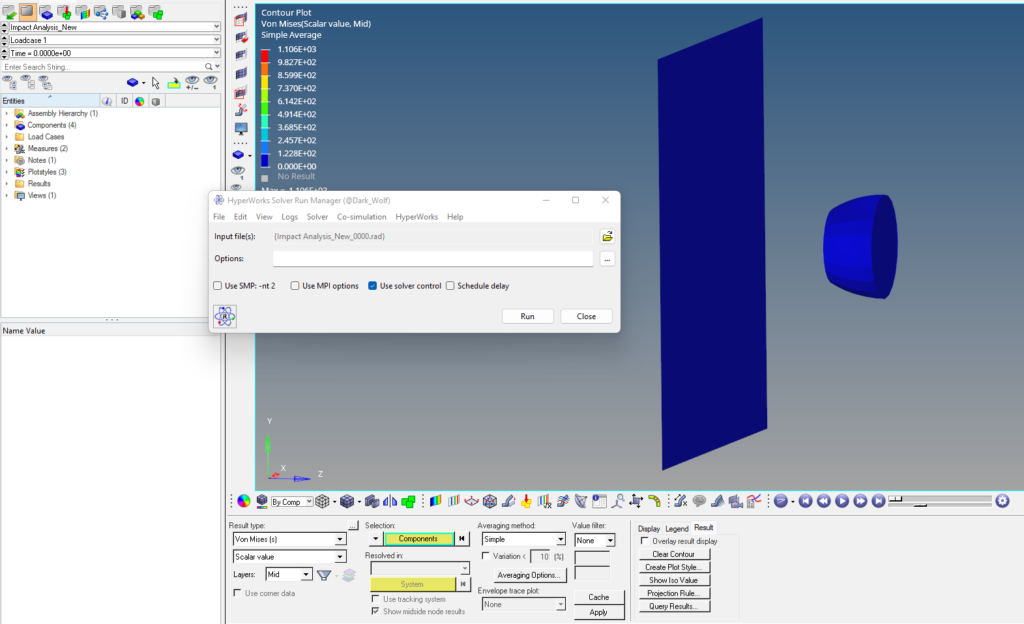1024x624 pixels.
Task: Uncheck the Use solver control checkbox
Action: (372, 286)
